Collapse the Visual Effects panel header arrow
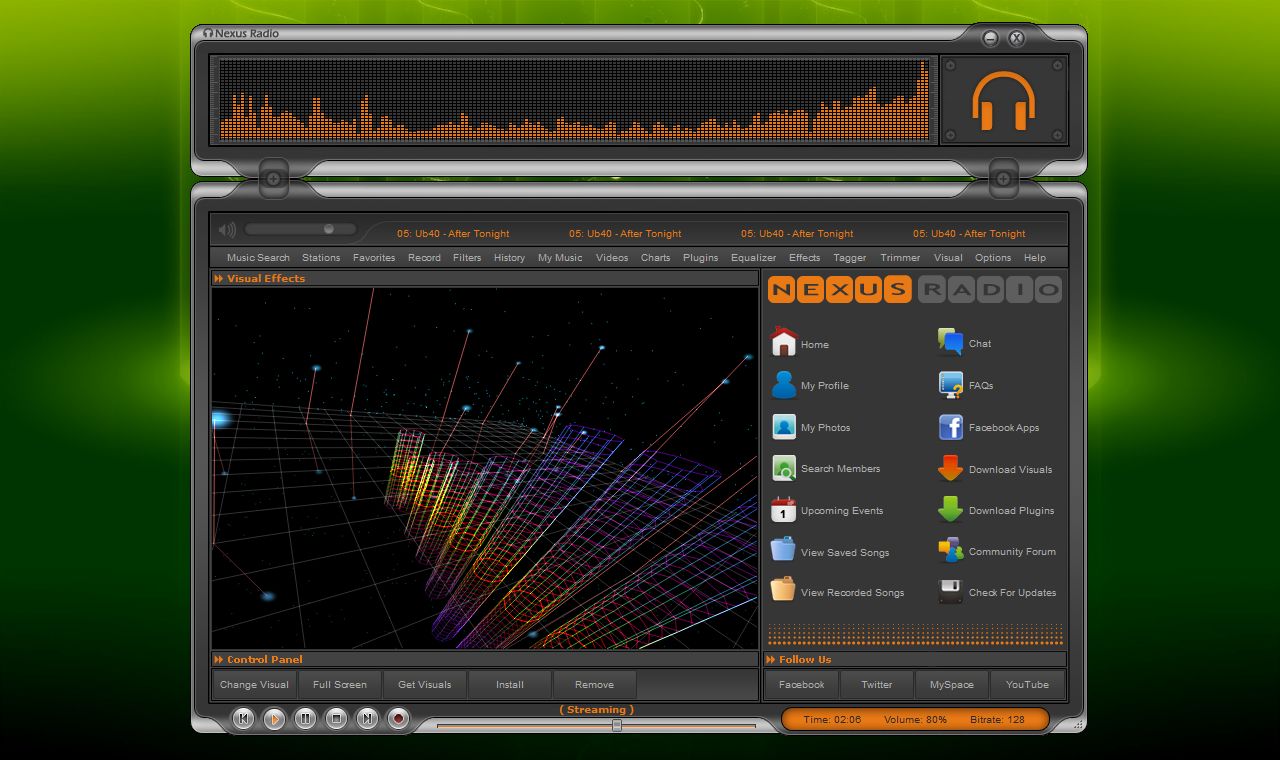Image resolution: width=1280 pixels, height=760 pixels. (219, 279)
